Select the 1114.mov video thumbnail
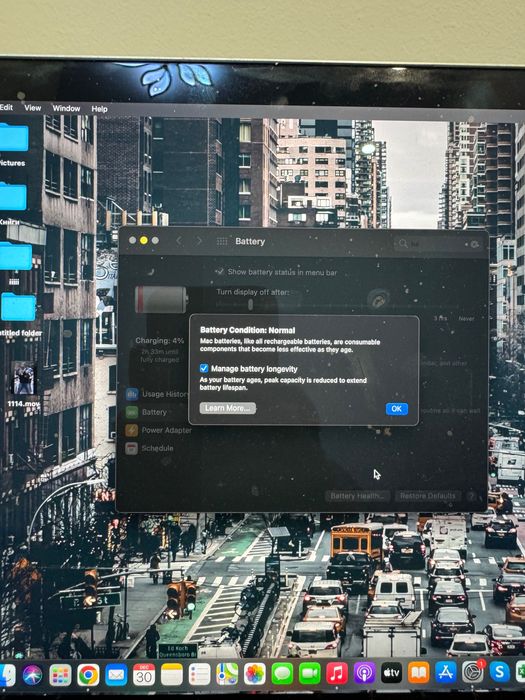 tap(23, 378)
